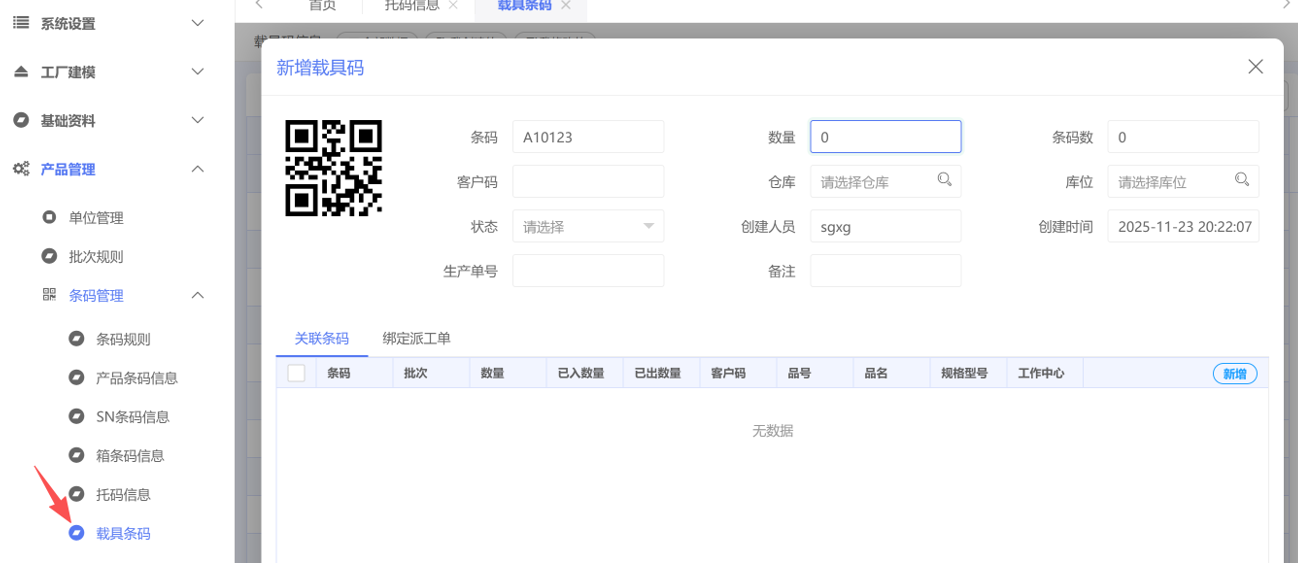Click the search icon in 库位 field
The image size is (1298, 564).
point(1241,180)
